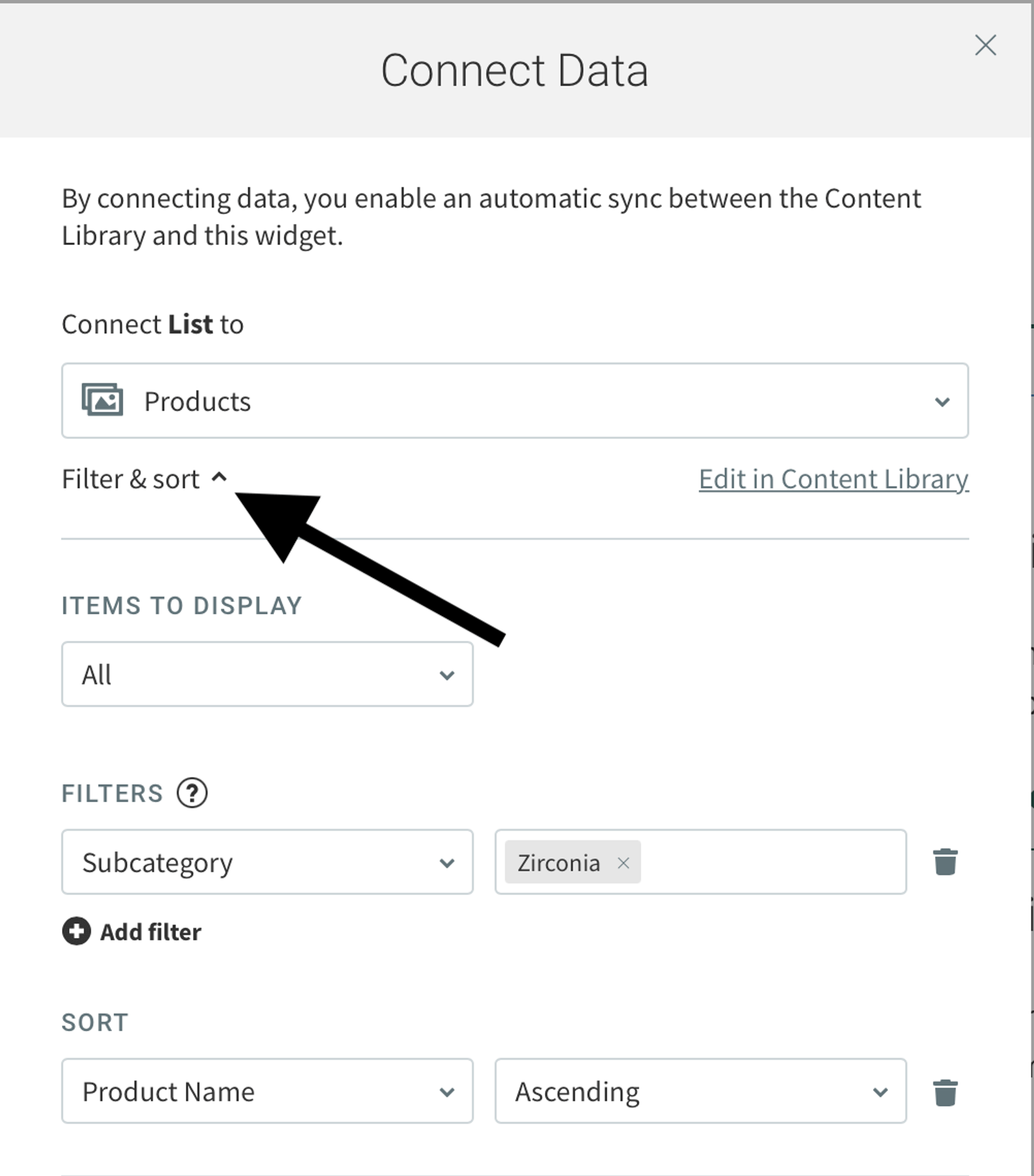Close the Connect Data dialog
1034x1176 pixels.
point(985,45)
